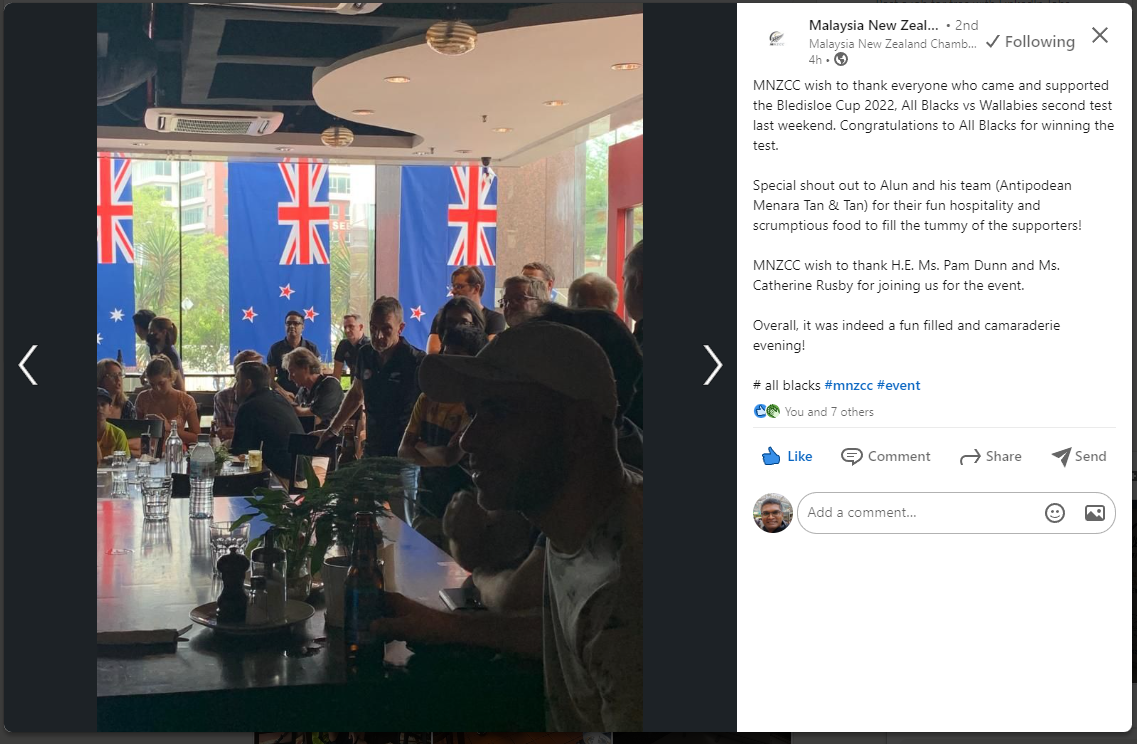This screenshot has height=744, width=1137.
Task: Go to the previous photo with left arrow
Action: pyautogui.click(x=28, y=364)
